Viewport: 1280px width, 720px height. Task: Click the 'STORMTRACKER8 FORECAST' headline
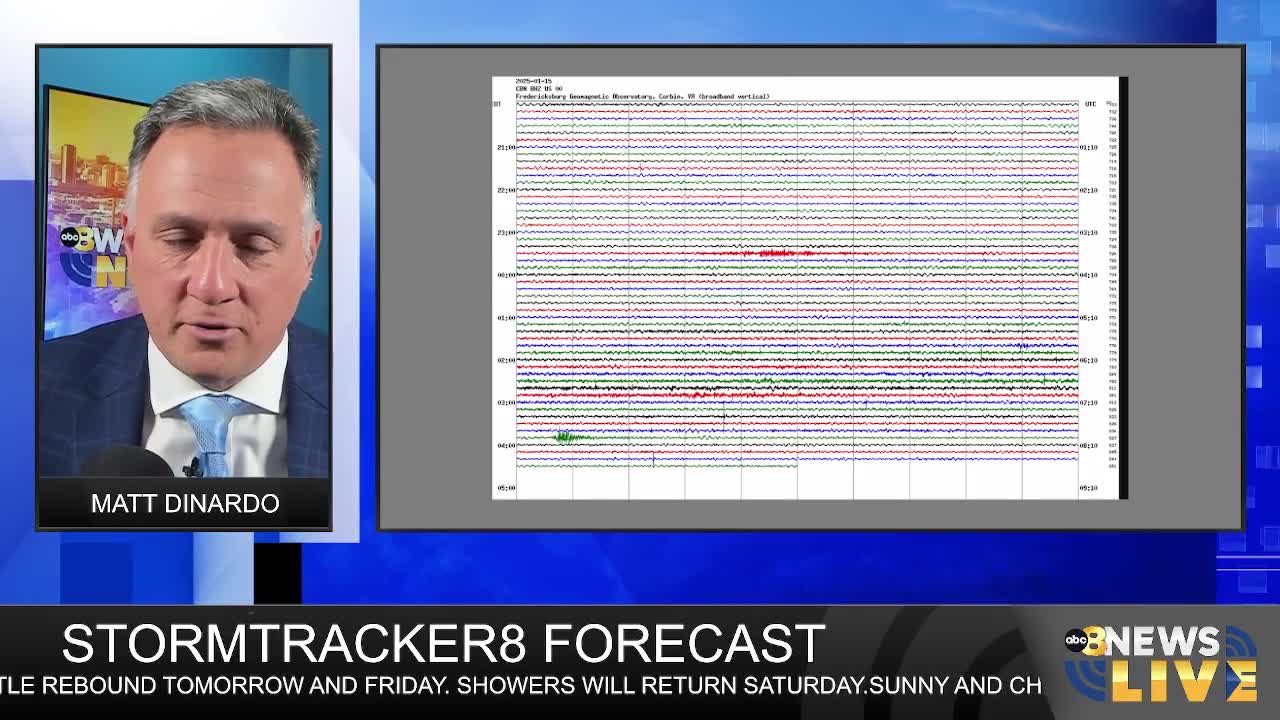[x=443, y=644]
